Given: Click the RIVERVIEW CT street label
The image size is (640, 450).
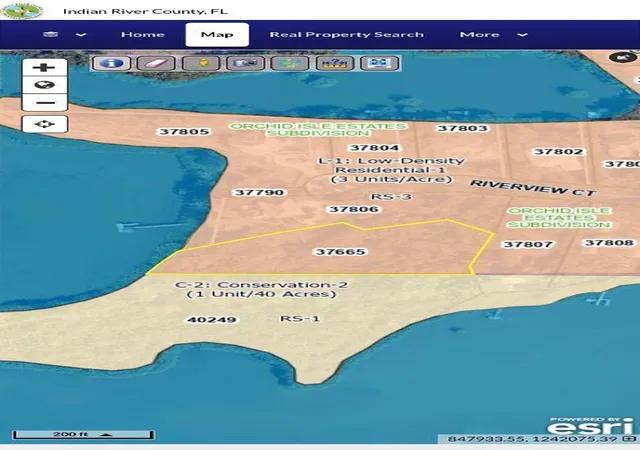Looking at the screenshot, I should click(533, 188).
